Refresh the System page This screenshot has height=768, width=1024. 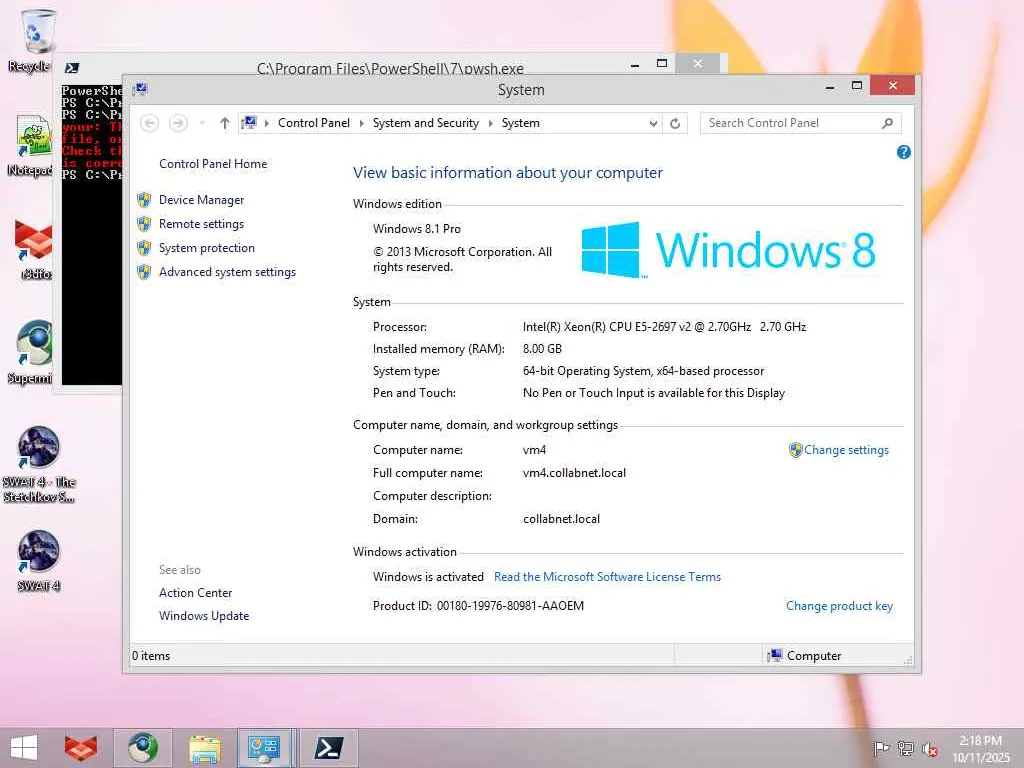(675, 123)
